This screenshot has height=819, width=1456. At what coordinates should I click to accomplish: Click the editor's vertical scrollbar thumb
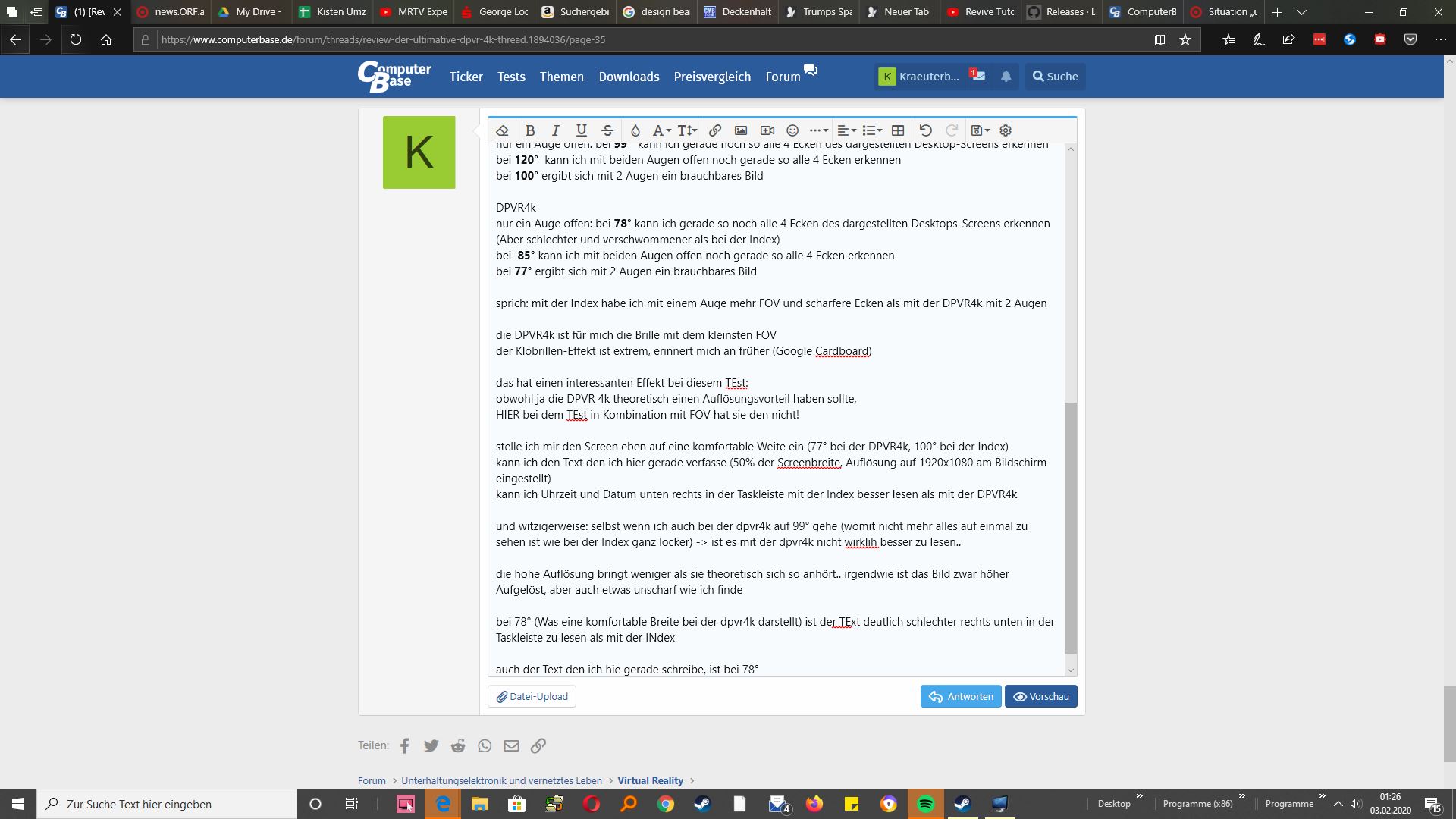click(1070, 527)
